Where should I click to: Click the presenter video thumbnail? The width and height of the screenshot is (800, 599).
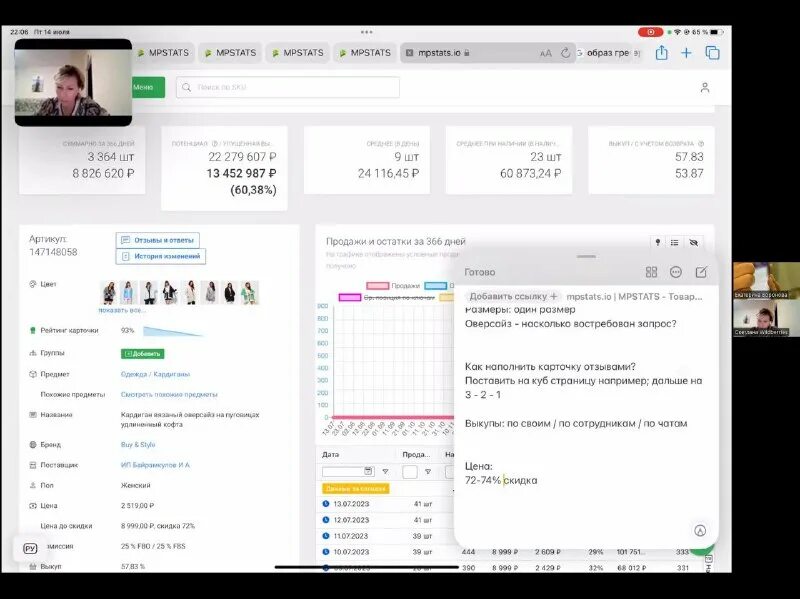[73, 83]
